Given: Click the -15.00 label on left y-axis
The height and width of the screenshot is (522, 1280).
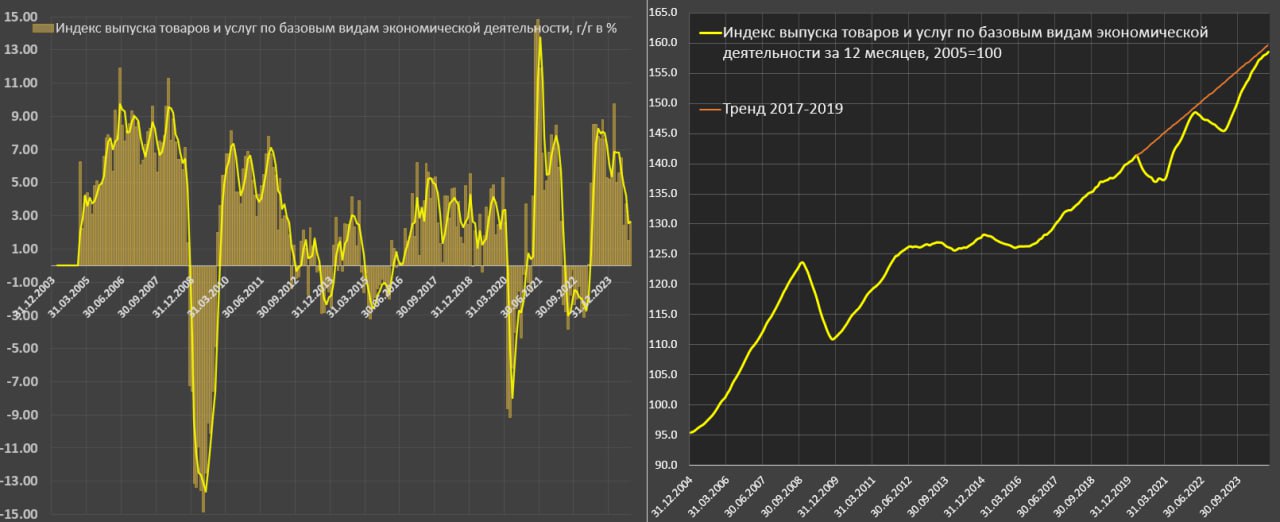Looking at the screenshot, I should 20,514.
